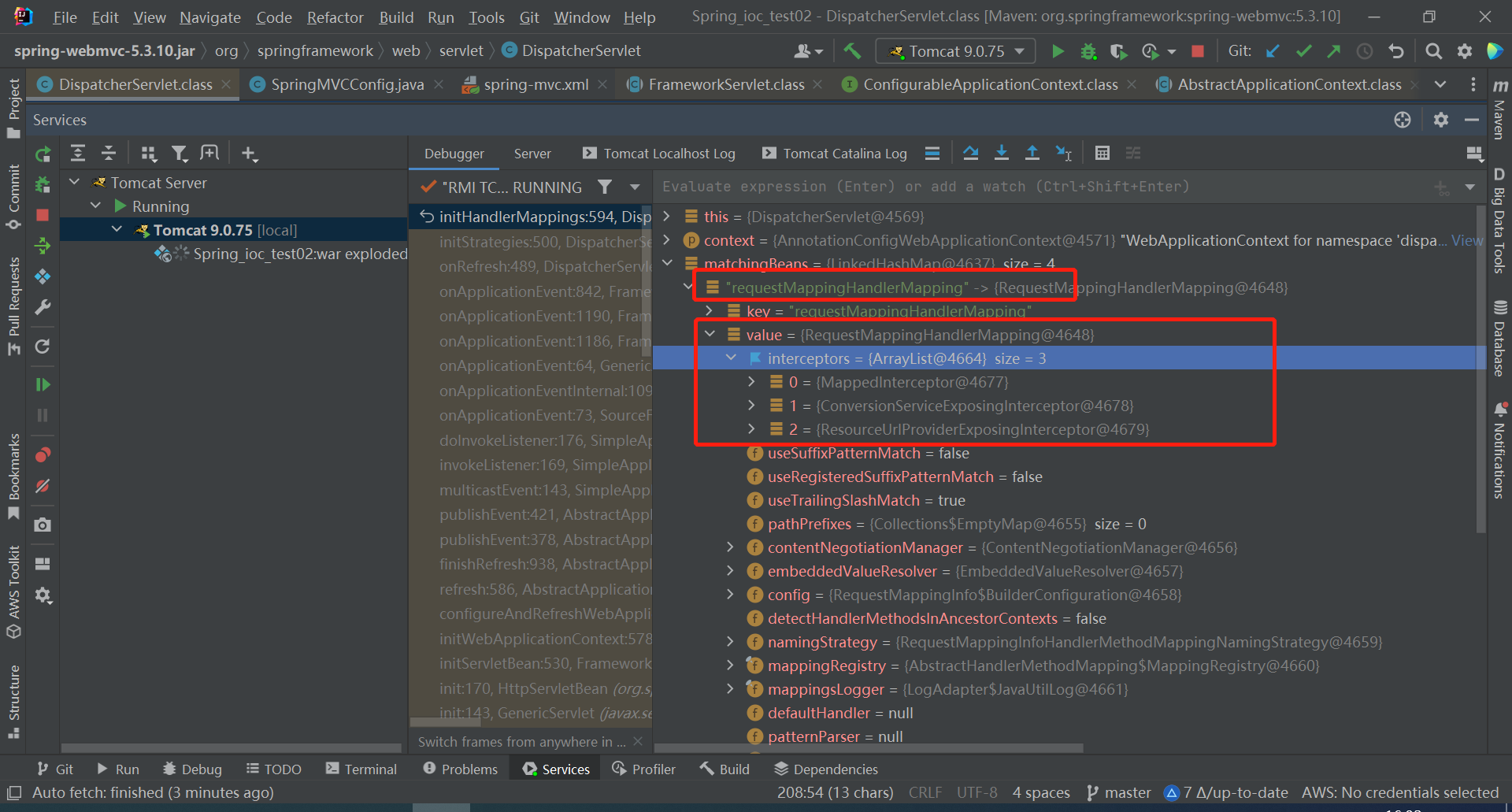The width and height of the screenshot is (1512, 812).
Task: Build the project with hammer icon
Action: tap(852, 51)
